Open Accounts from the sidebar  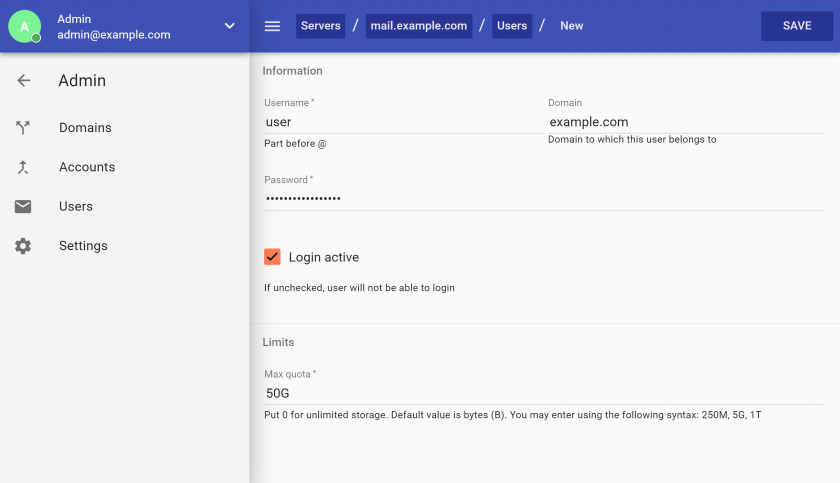point(87,167)
